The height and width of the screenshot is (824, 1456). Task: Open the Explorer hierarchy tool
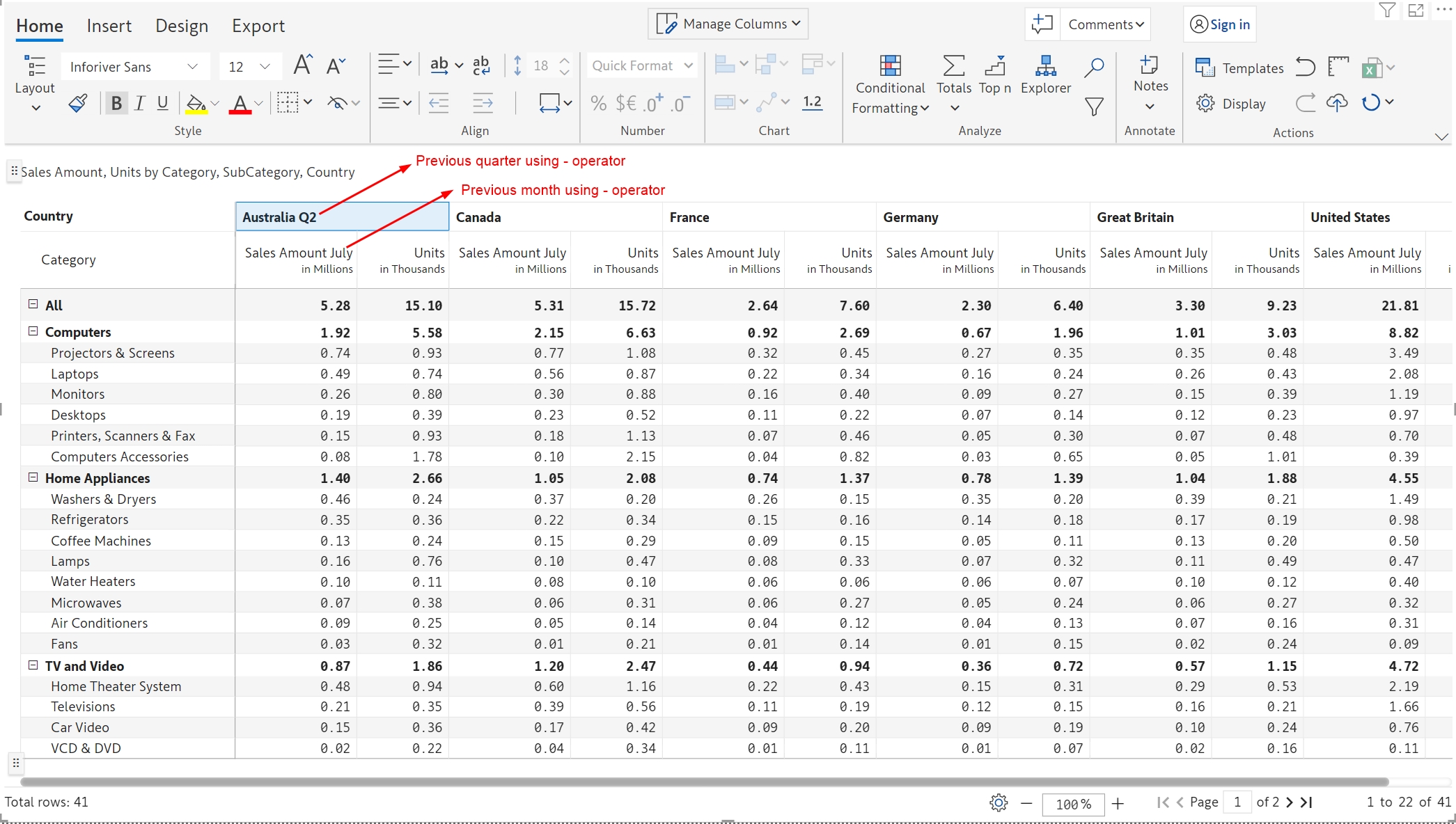[x=1045, y=66]
